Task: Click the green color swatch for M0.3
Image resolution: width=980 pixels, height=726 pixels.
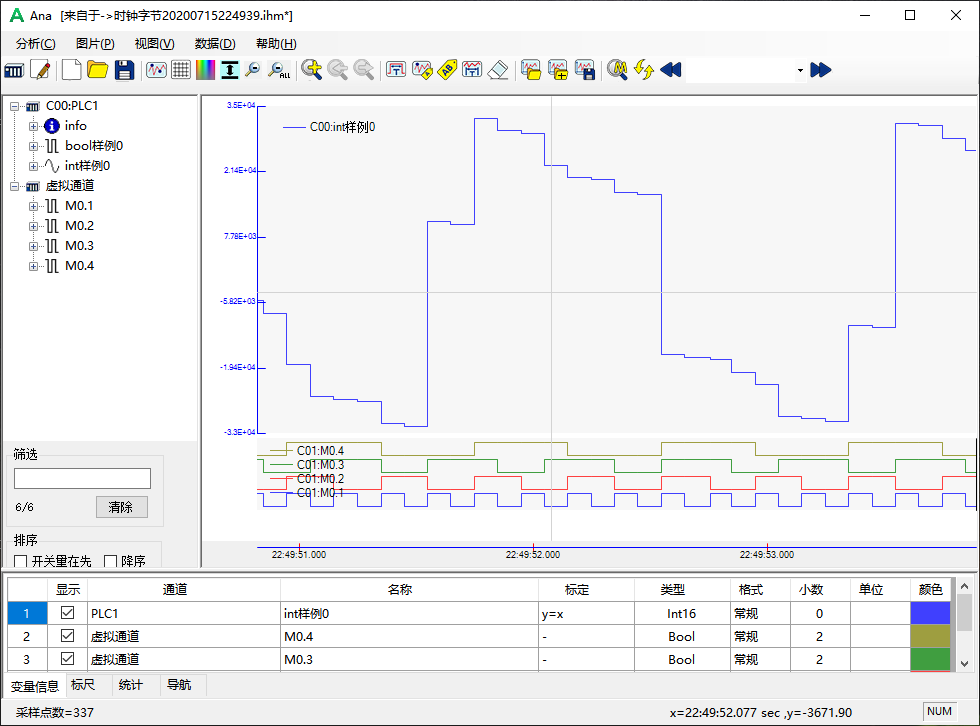Action: (929, 659)
